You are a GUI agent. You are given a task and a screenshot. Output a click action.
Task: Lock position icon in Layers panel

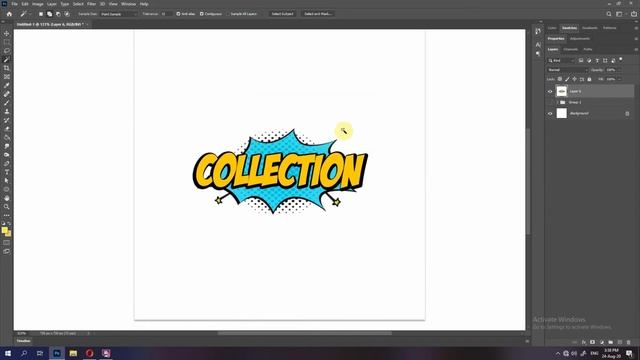pos(575,79)
